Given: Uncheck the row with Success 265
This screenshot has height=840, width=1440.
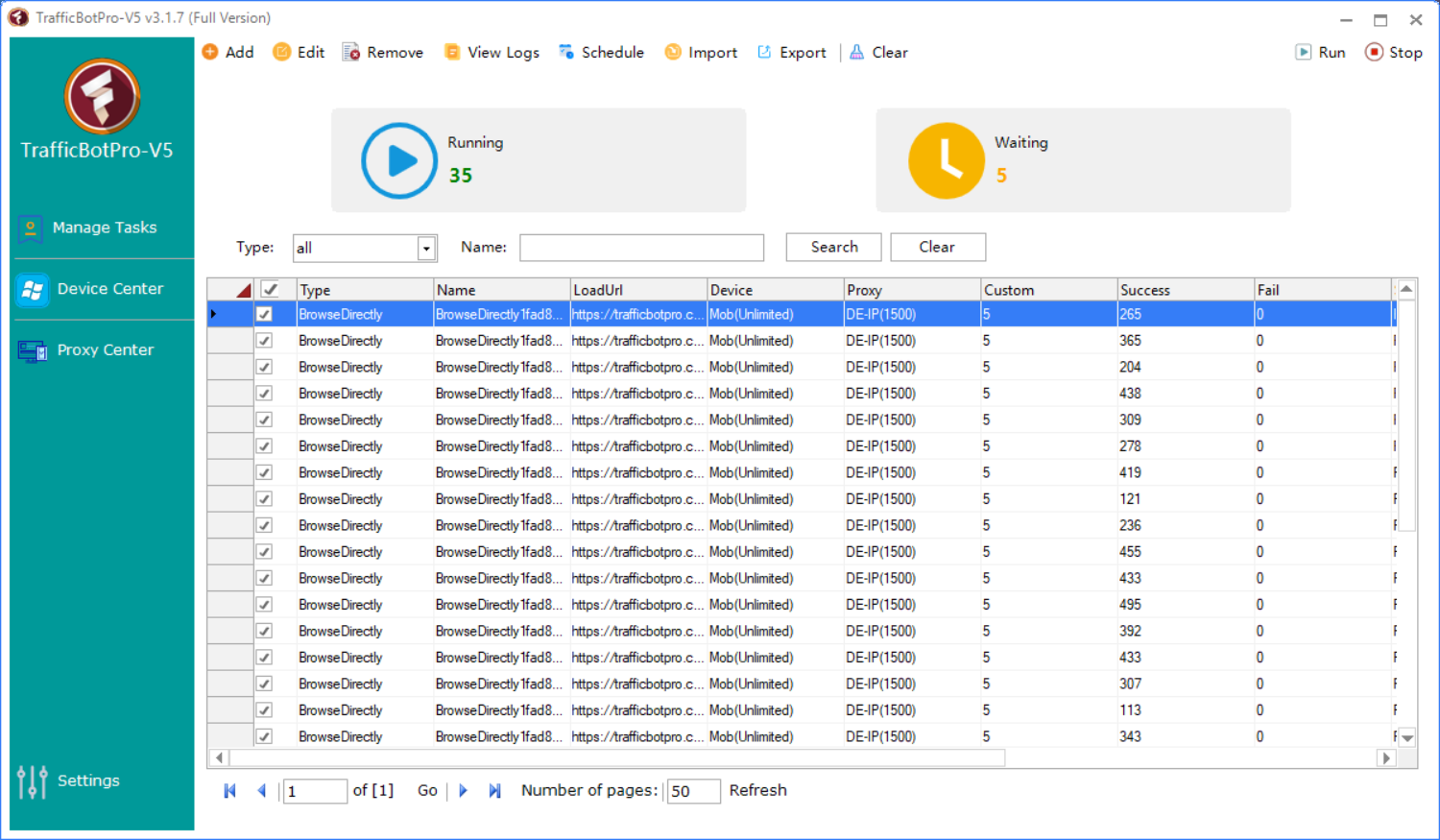Looking at the screenshot, I should click(x=264, y=314).
